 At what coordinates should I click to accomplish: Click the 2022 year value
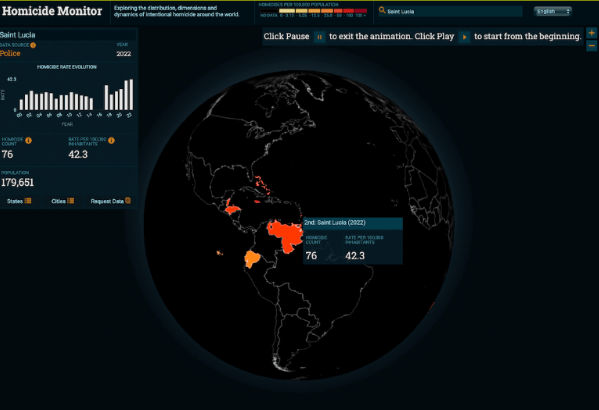124,54
